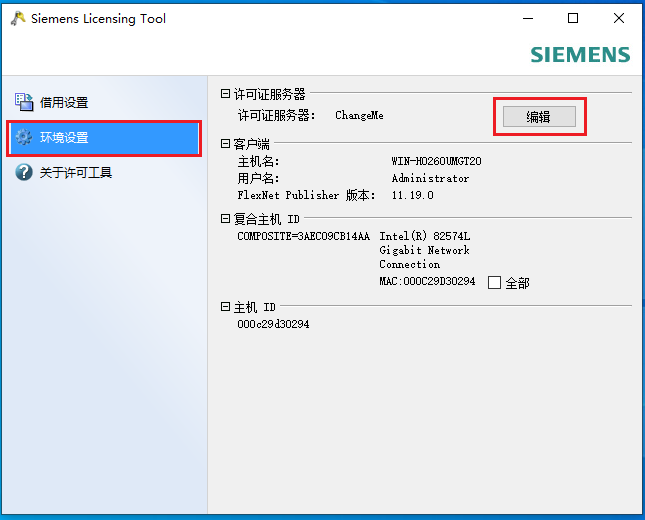Click the gear icon beside 环境设置
This screenshot has height=520, width=645.
coord(24,138)
